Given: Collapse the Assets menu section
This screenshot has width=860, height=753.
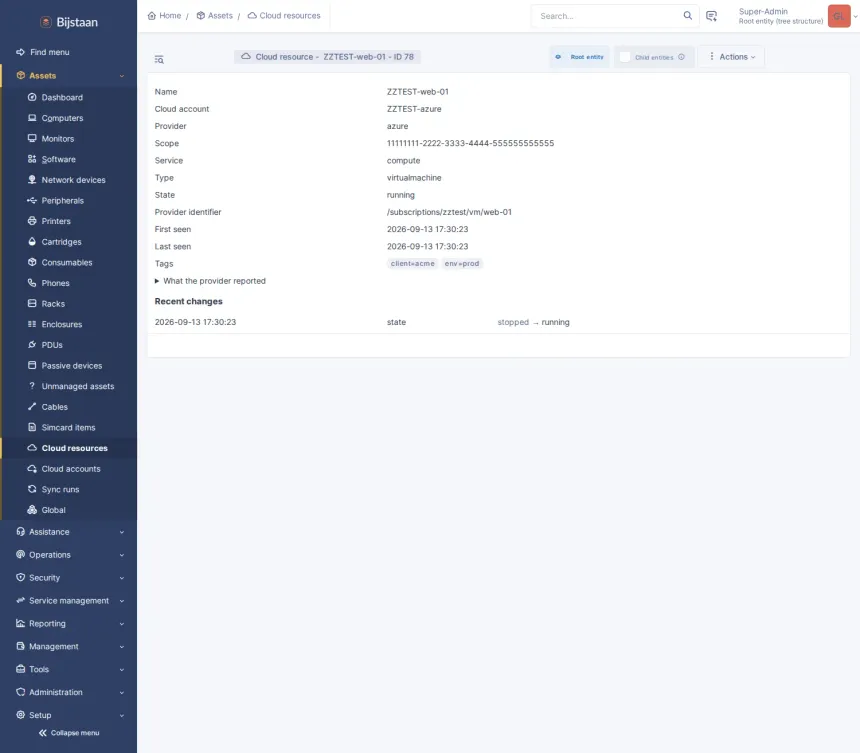Looking at the screenshot, I should (x=122, y=76).
